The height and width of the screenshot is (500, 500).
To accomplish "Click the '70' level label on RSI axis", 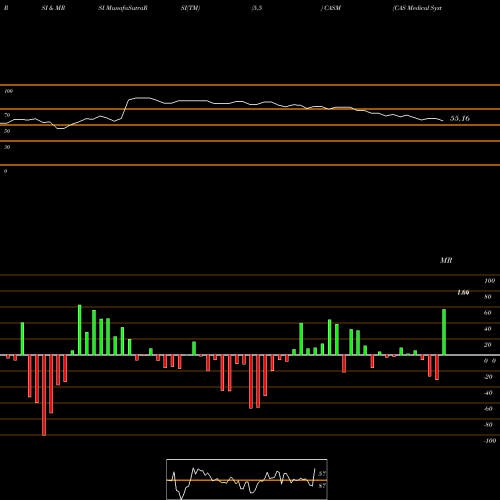I will (x=7, y=115).
